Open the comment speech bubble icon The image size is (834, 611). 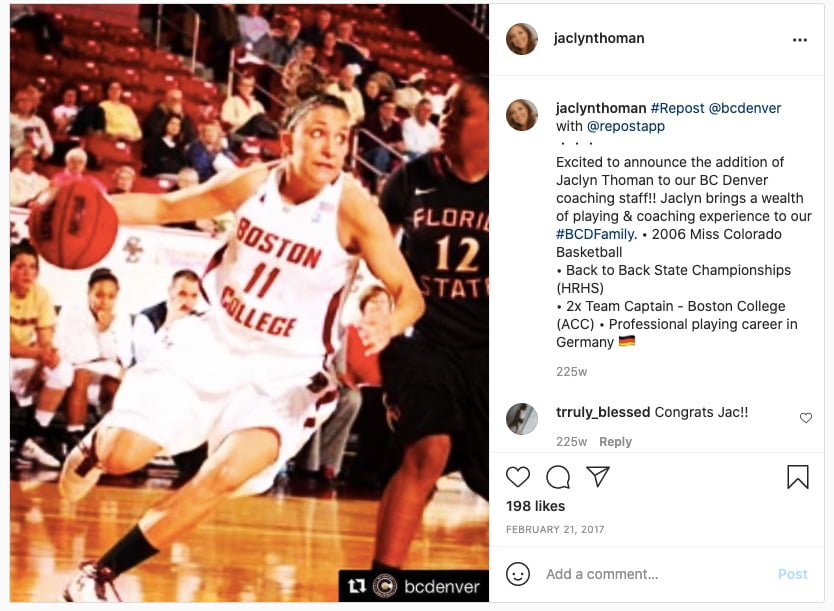(x=558, y=477)
